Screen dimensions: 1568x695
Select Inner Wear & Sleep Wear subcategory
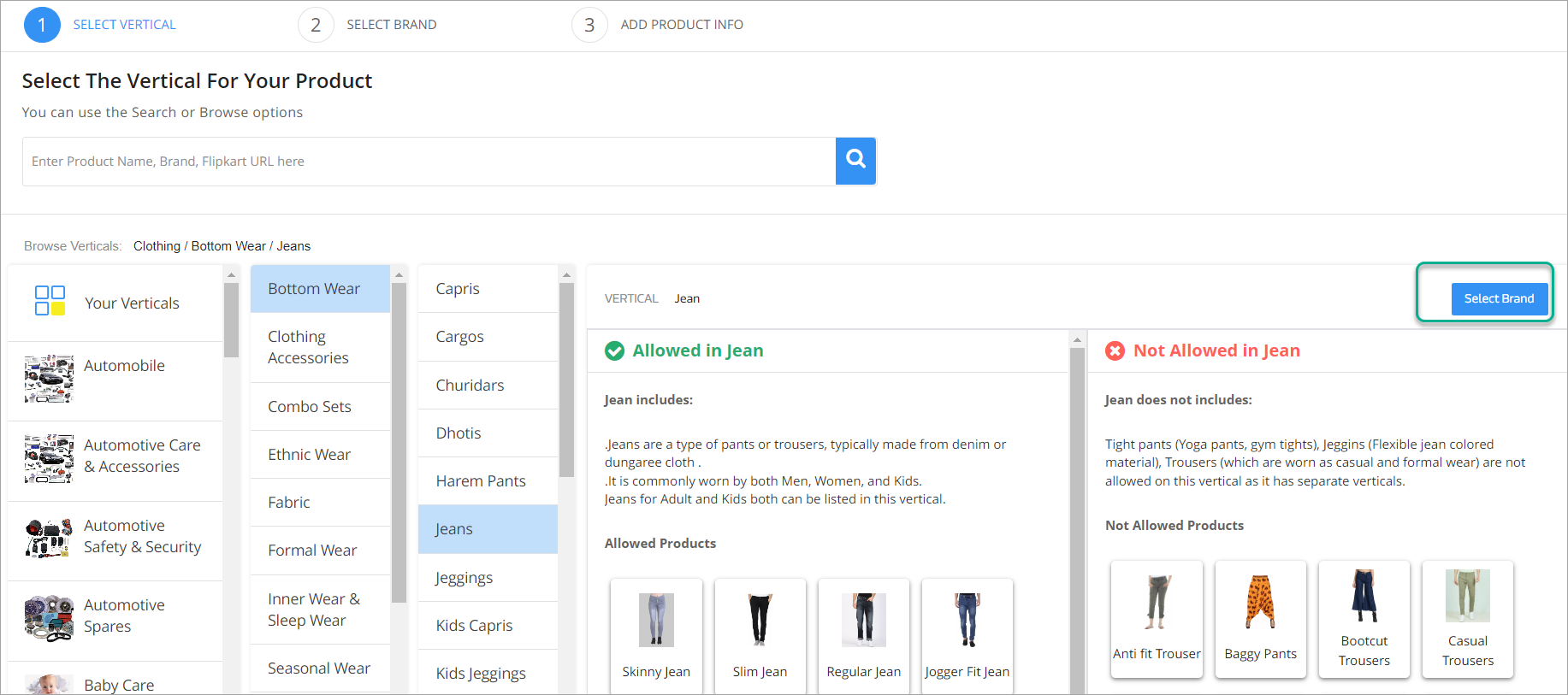click(x=320, y=610)
